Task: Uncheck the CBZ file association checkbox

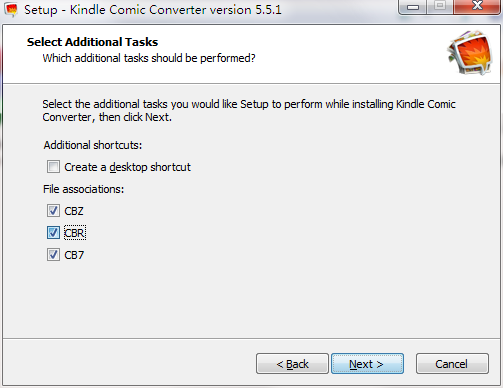Action: [53, 211]
